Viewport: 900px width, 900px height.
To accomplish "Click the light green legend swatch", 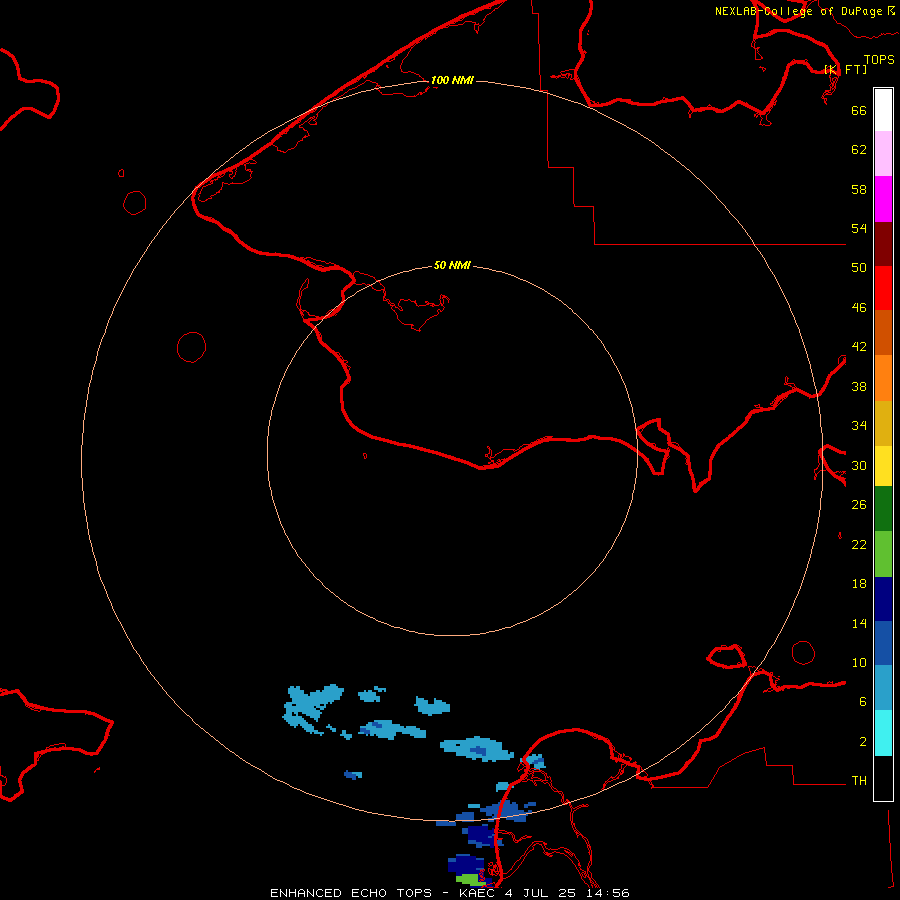I will point(883,554).
